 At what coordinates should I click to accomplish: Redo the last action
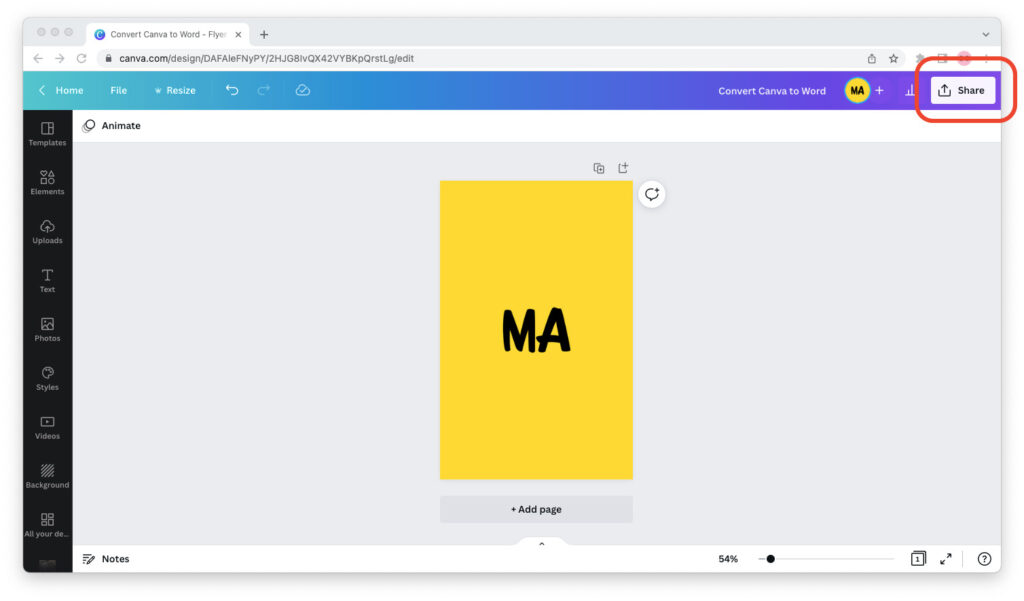coord(264,90)
